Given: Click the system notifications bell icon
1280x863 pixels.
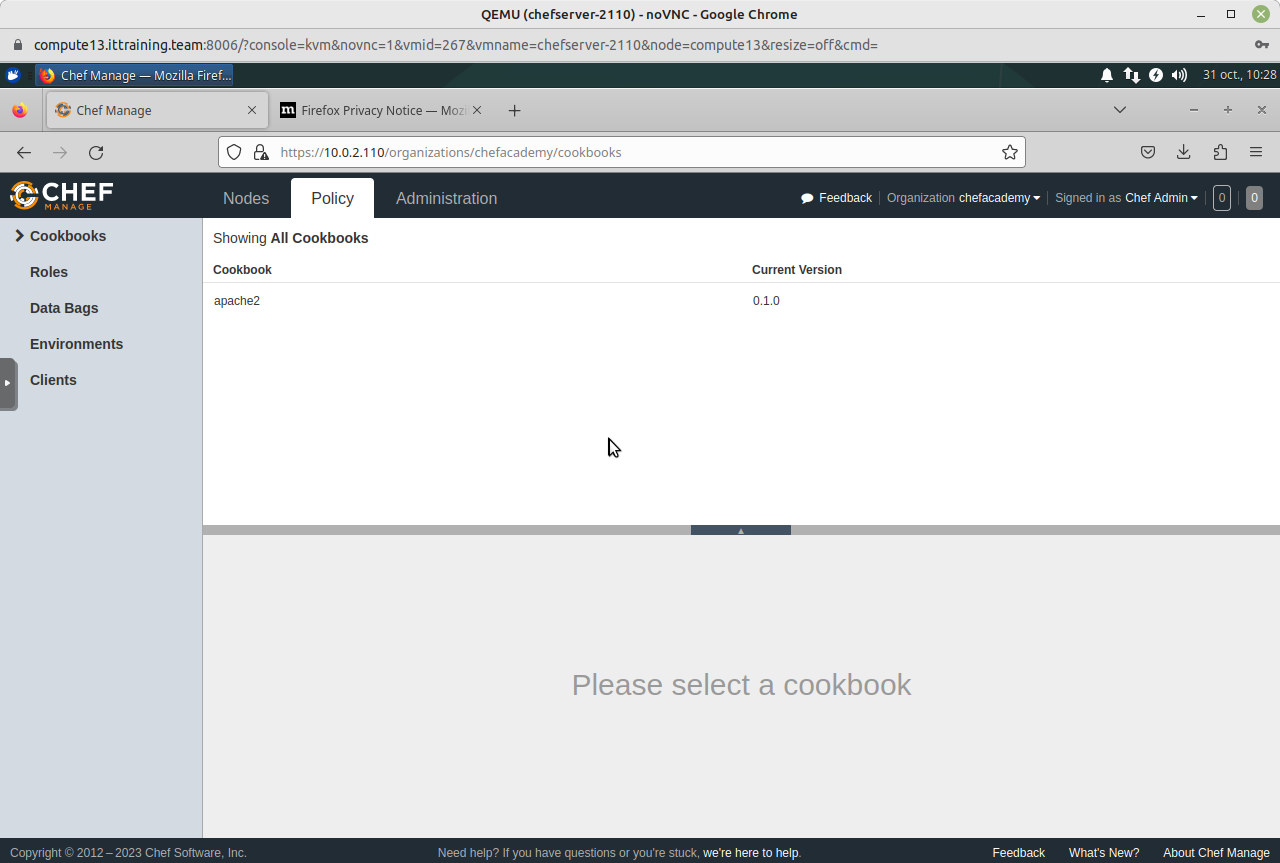Looking at the screenshot, I should (1107, 75).
